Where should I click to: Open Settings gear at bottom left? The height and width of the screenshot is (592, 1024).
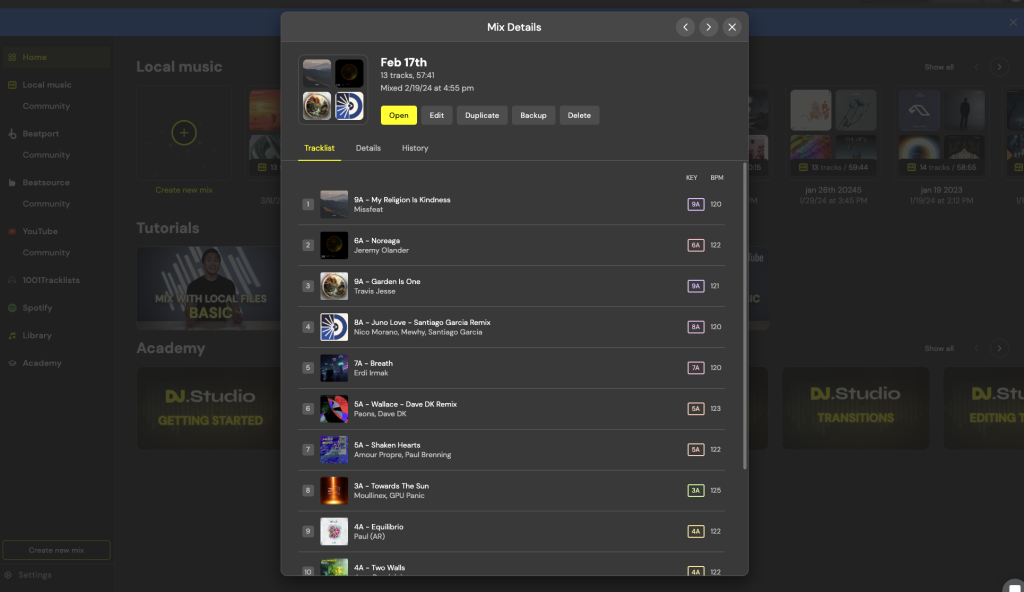[x=9, y=575]
